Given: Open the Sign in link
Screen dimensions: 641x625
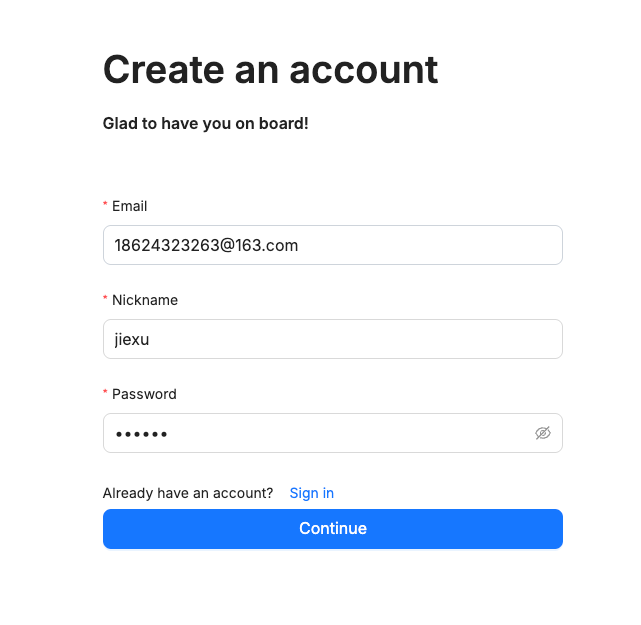Looking at the screenshot, I should click(311, 493).
